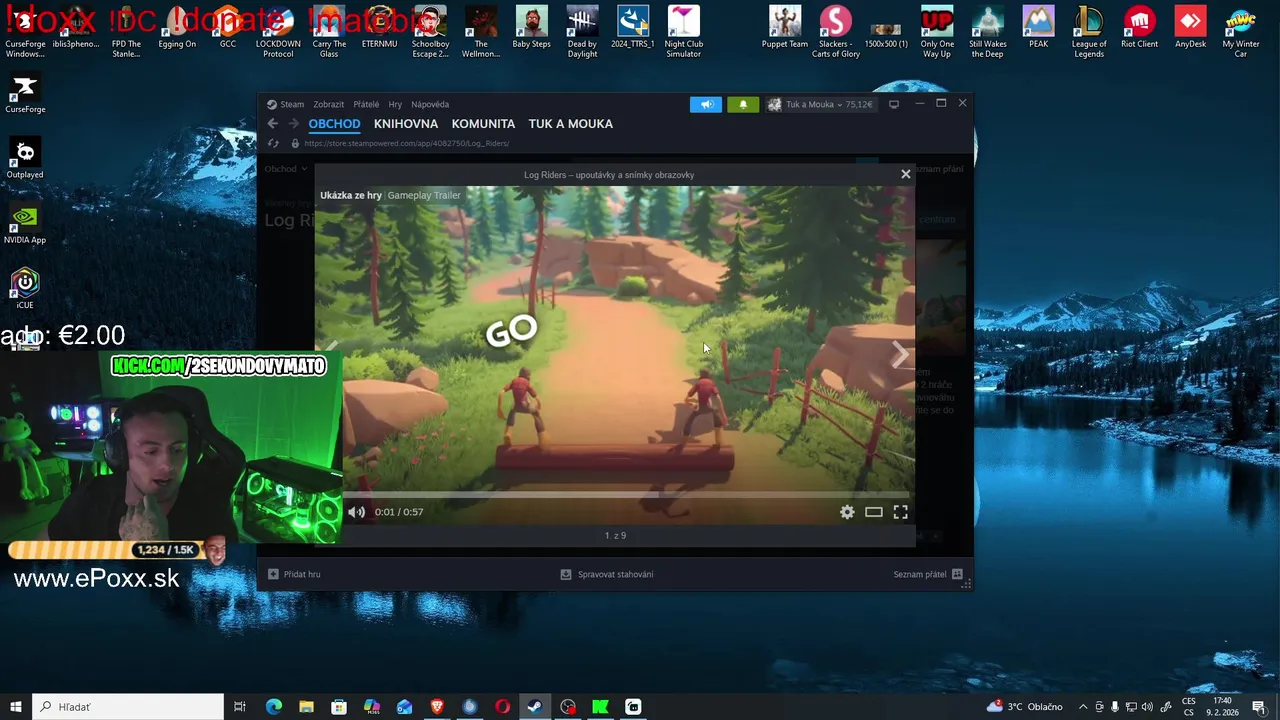Go back using Steam back arrow
Viewport: 1280px width, 720px height.
pos(272,123)
